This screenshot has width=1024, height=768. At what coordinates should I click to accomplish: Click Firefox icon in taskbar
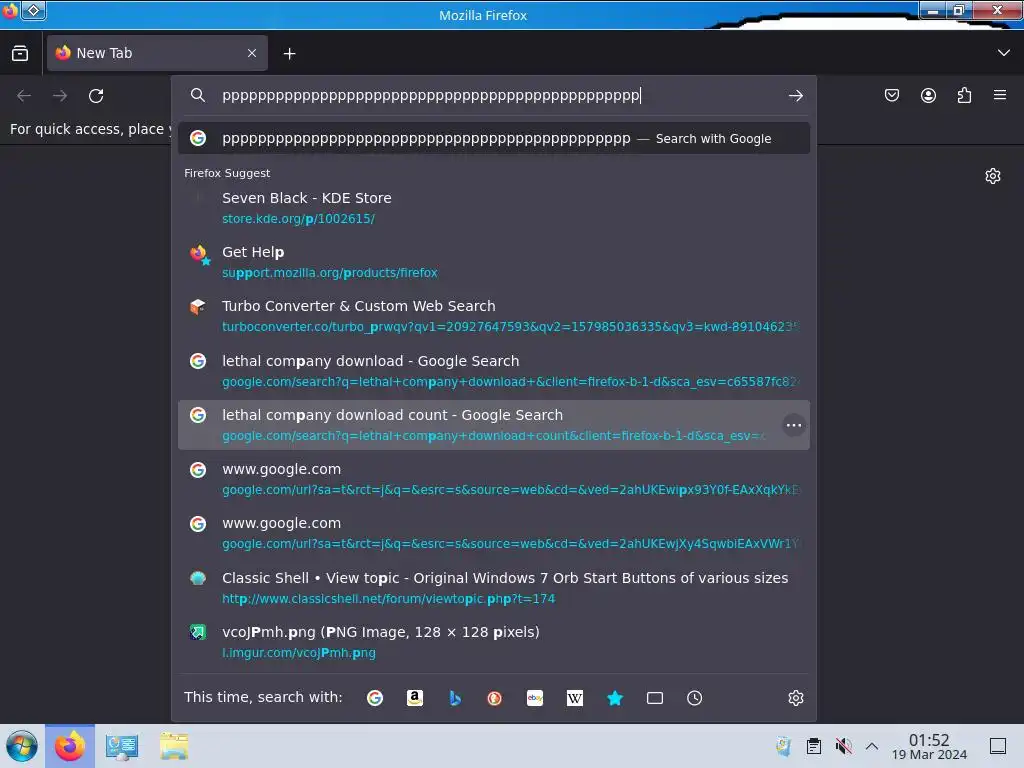point(70,746)
